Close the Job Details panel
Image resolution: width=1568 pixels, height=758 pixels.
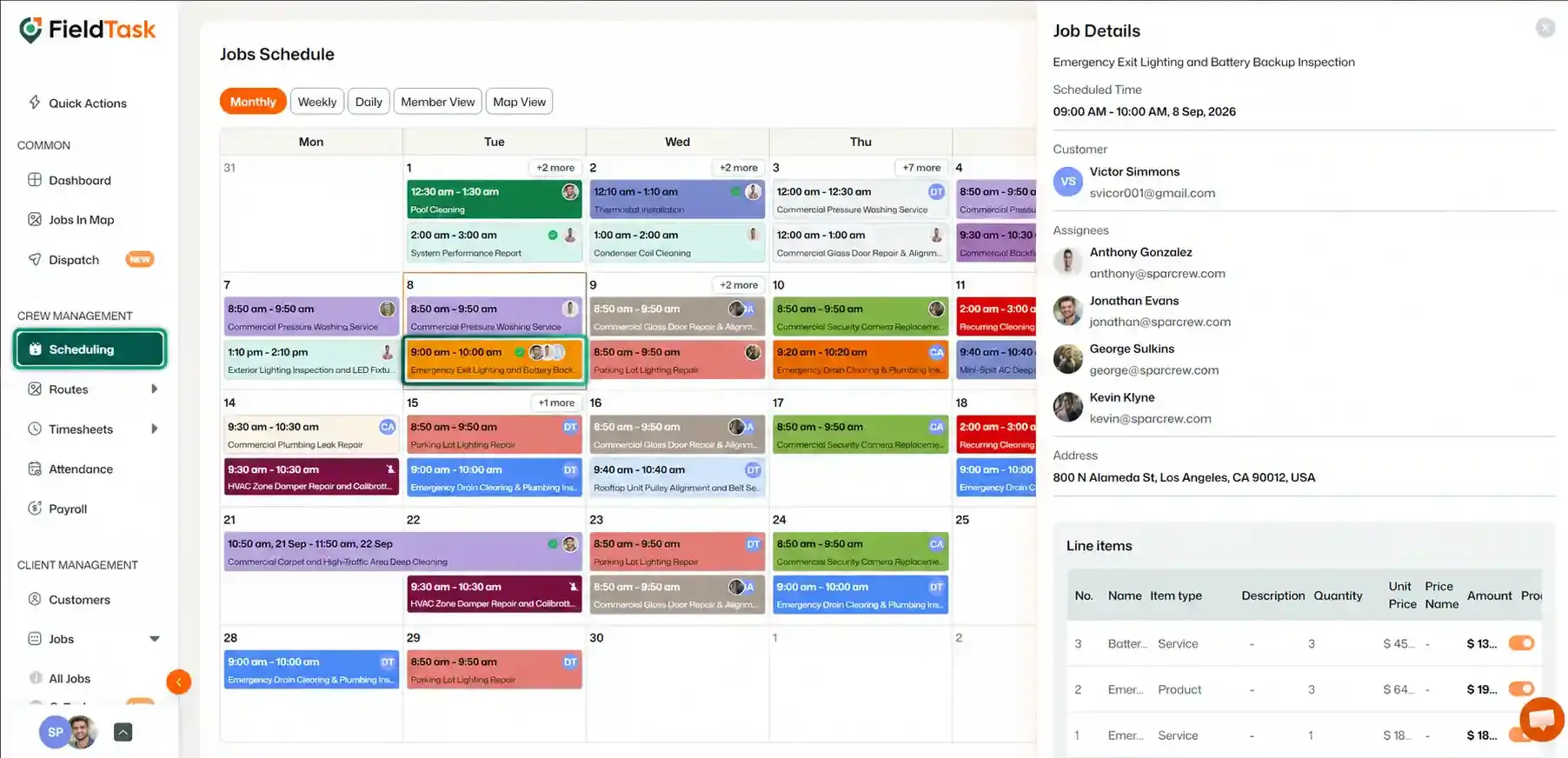pos(1545,28)
